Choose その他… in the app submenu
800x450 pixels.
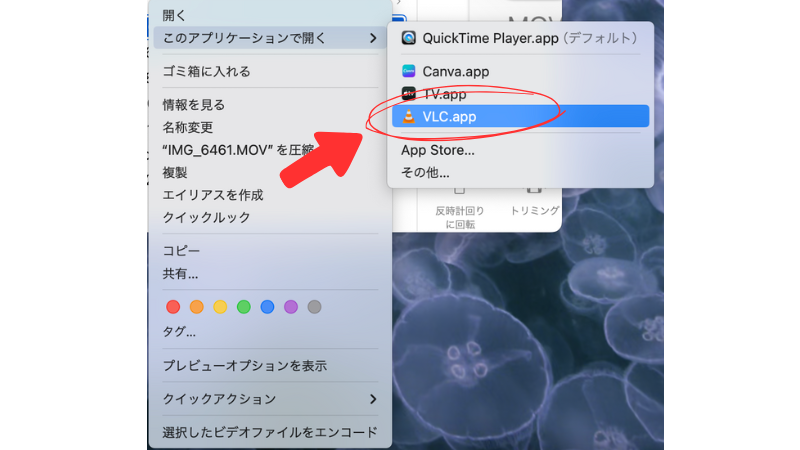[520, 172]
